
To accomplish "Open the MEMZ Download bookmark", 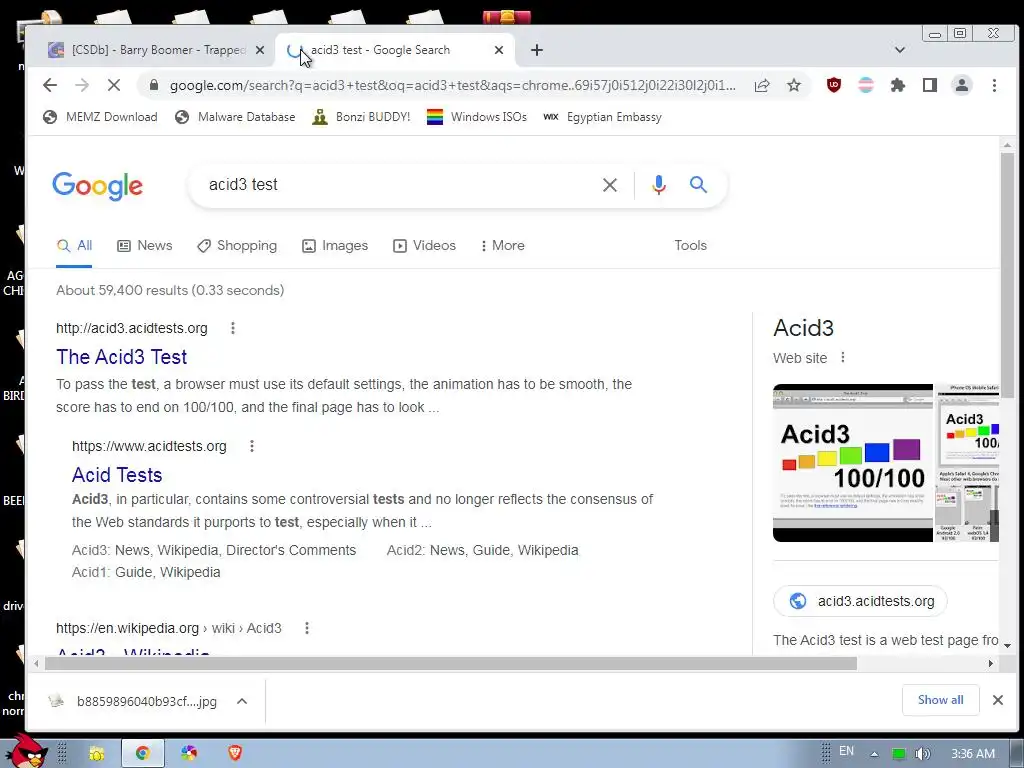I will (100, 117).
